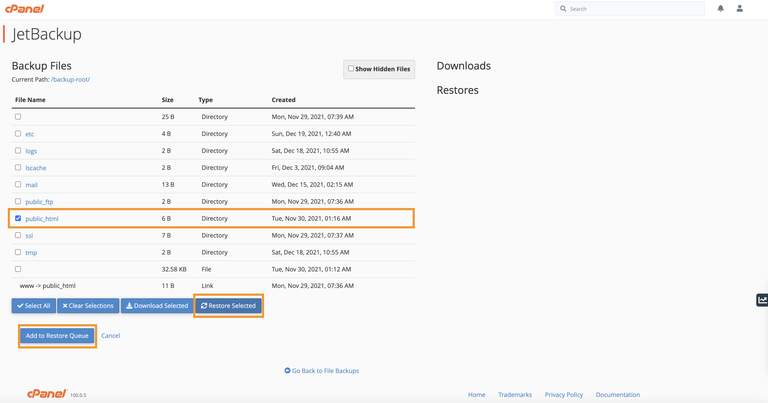
Task: Click the Download Selected button
Action: coord(157,306)
